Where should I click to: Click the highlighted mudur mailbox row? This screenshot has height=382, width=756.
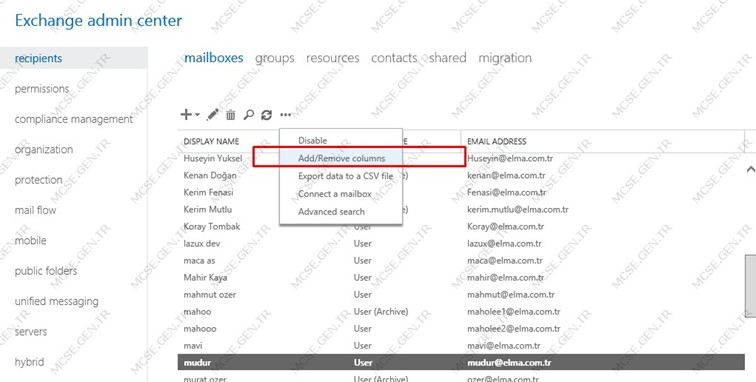[x=461, y=362]
